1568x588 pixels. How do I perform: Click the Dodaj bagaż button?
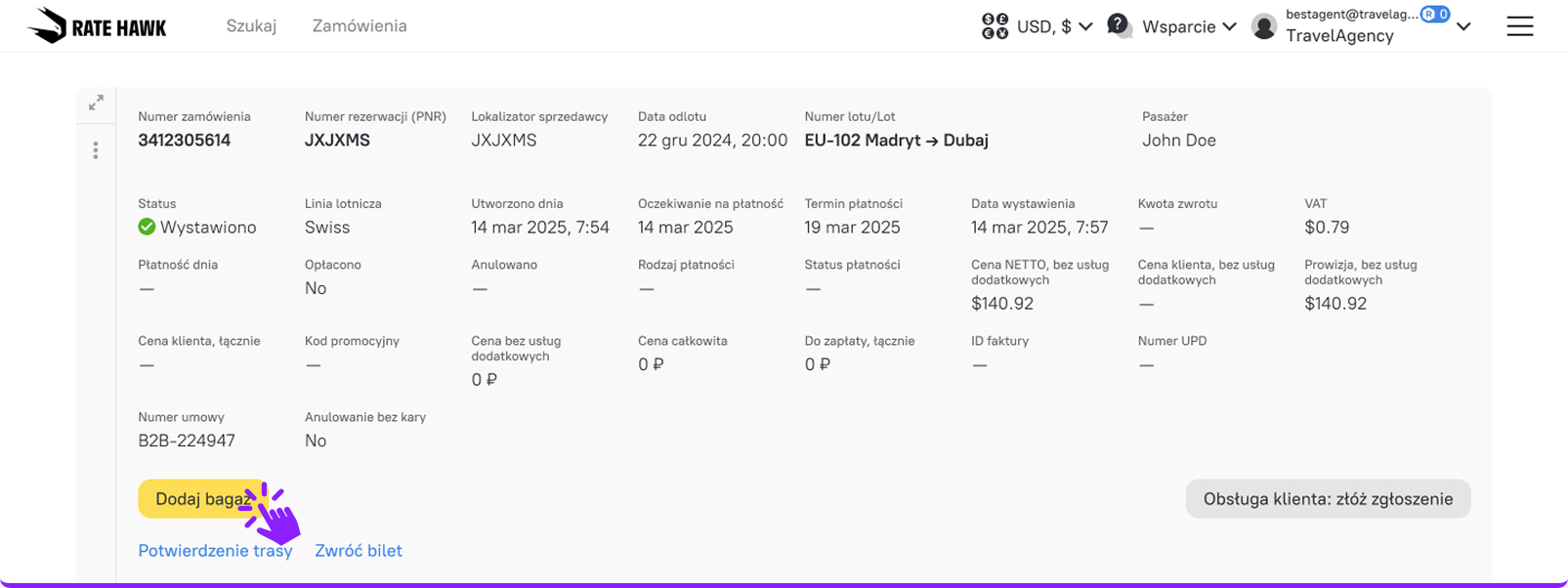pyautogui.click(x=203, y=499)
